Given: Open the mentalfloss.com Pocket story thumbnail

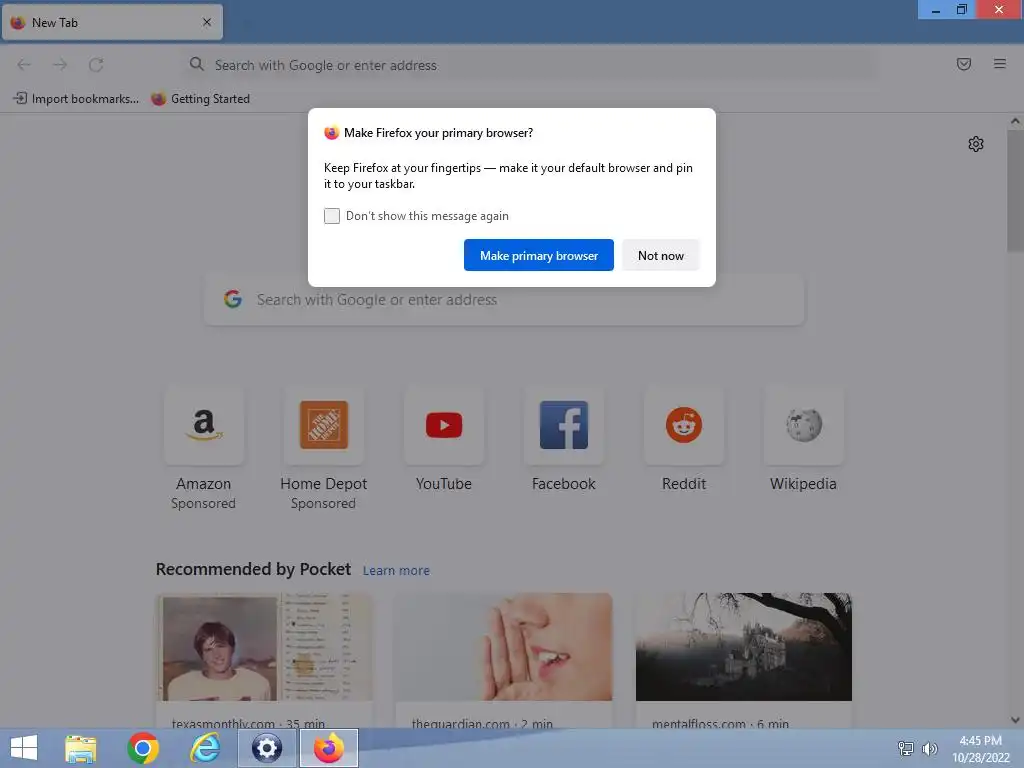Looking at the screenshot, I should [x=744, y=647].
